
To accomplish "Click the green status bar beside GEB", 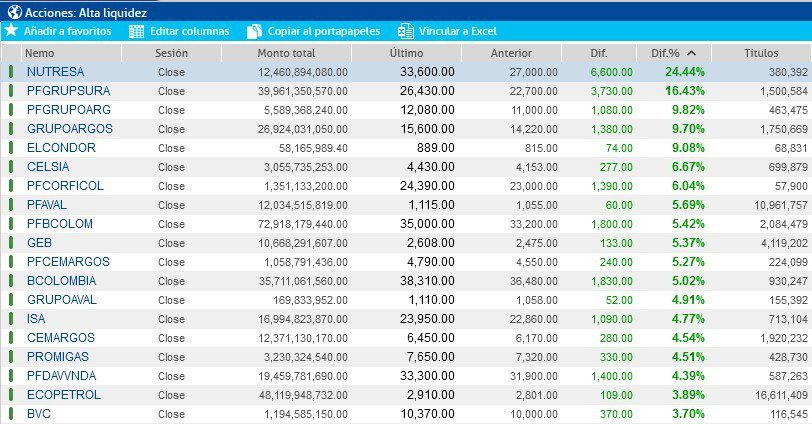I will (11, 242).
